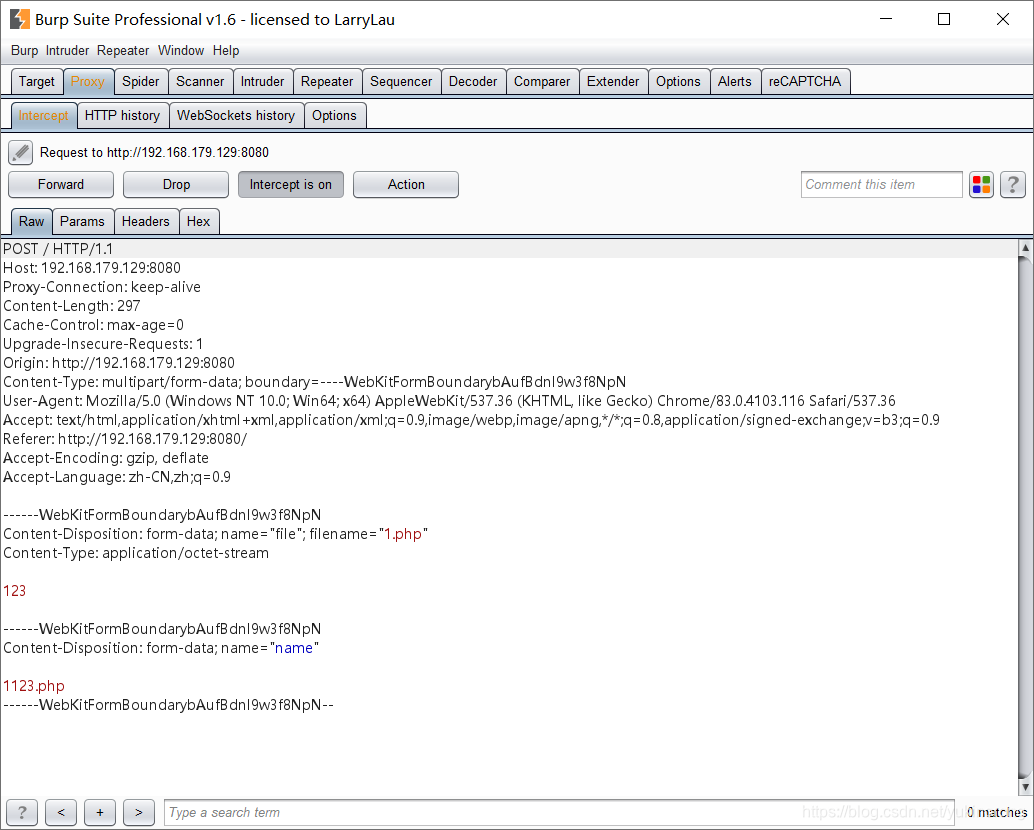The width and height of the screenshot is (1034, 830).
Task: Open the Window menu
Action: coord(181,51)
